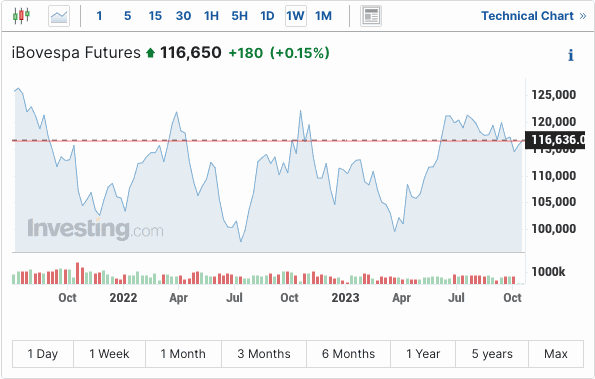Screen dimensions: 595x379
Task: Select the area chart type icon
Action: [59, 16]
